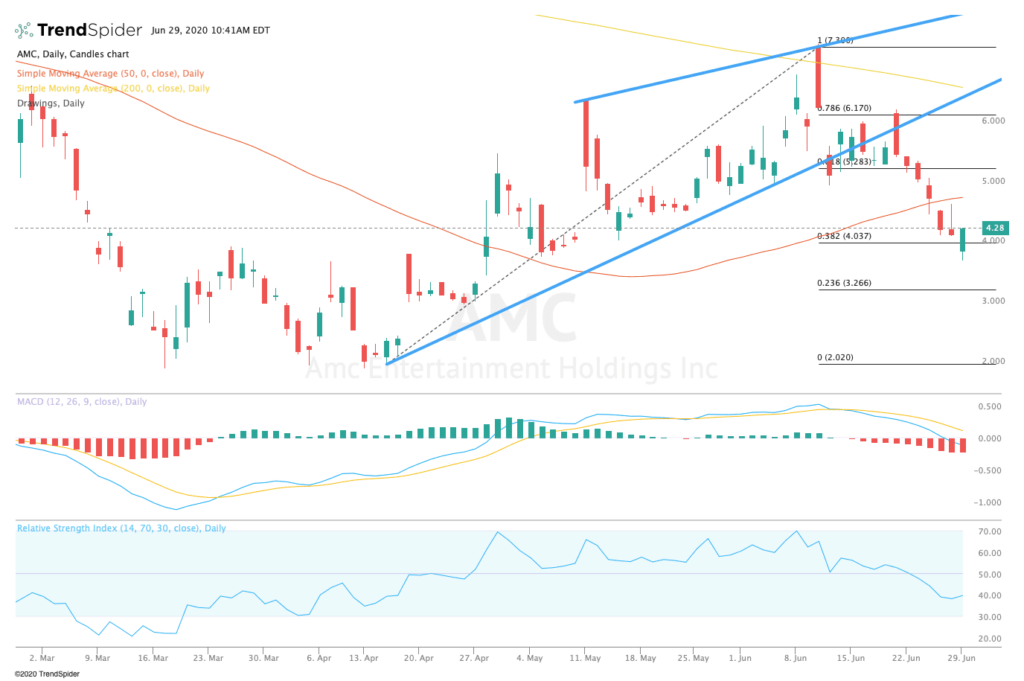Image resolution: width=1024 pixels, height=681 pixels.
Task: Click the 6.000 price axis label
Action: (993, 121)
